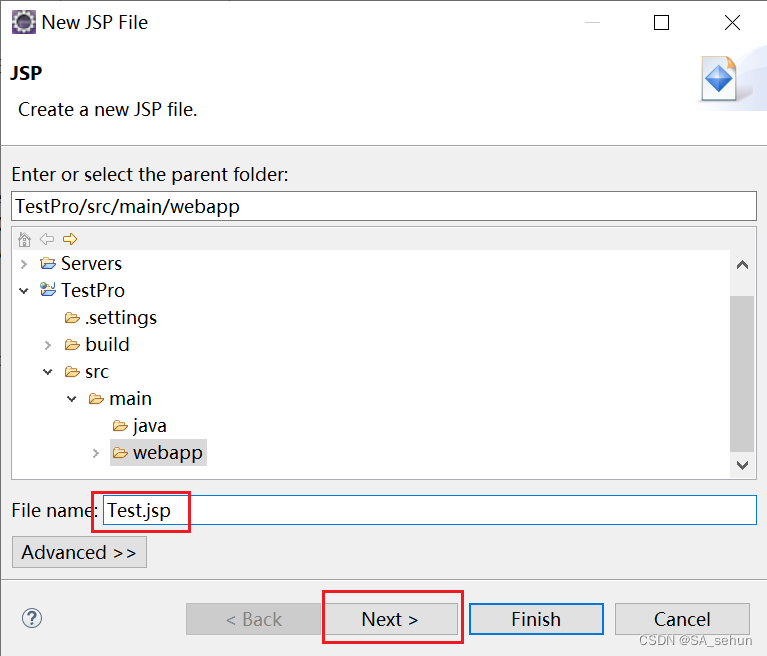Click the tree scrollbar up arrow
This screenshot has width=767, height=656.
742,265
